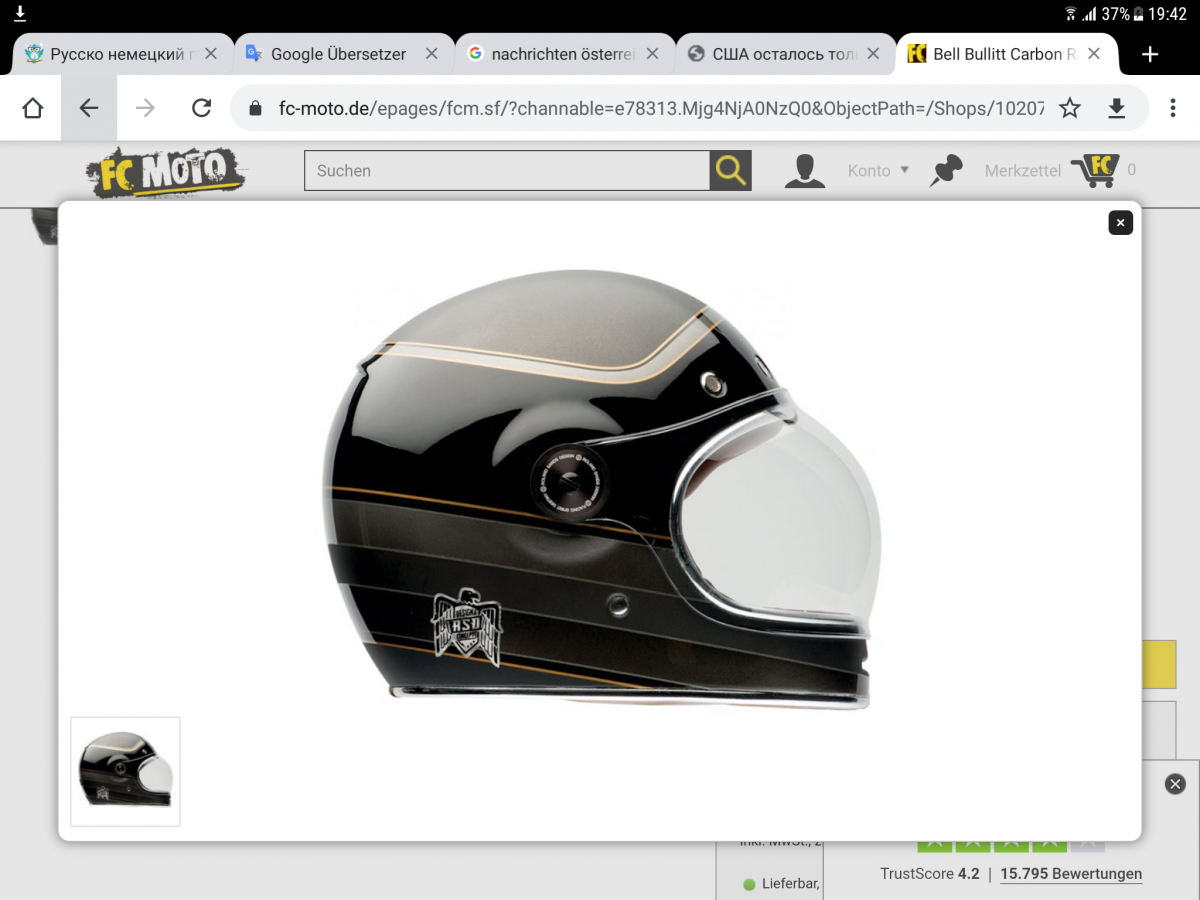Image resolution: width=1200 pixels, height=900 pixels.
Task: Open a new browser tab
Action: tap(1150, 54)
